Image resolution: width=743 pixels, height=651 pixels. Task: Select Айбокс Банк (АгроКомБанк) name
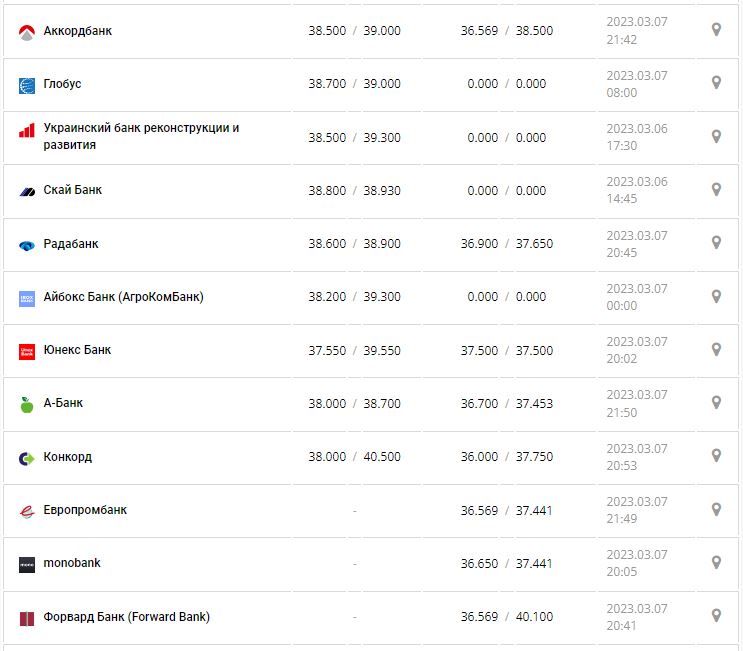click(123, 297)
